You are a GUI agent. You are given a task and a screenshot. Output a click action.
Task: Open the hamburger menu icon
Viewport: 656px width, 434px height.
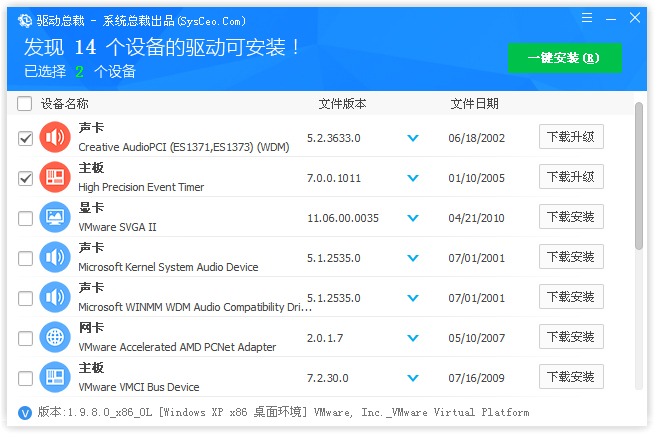tap(587, 18)
